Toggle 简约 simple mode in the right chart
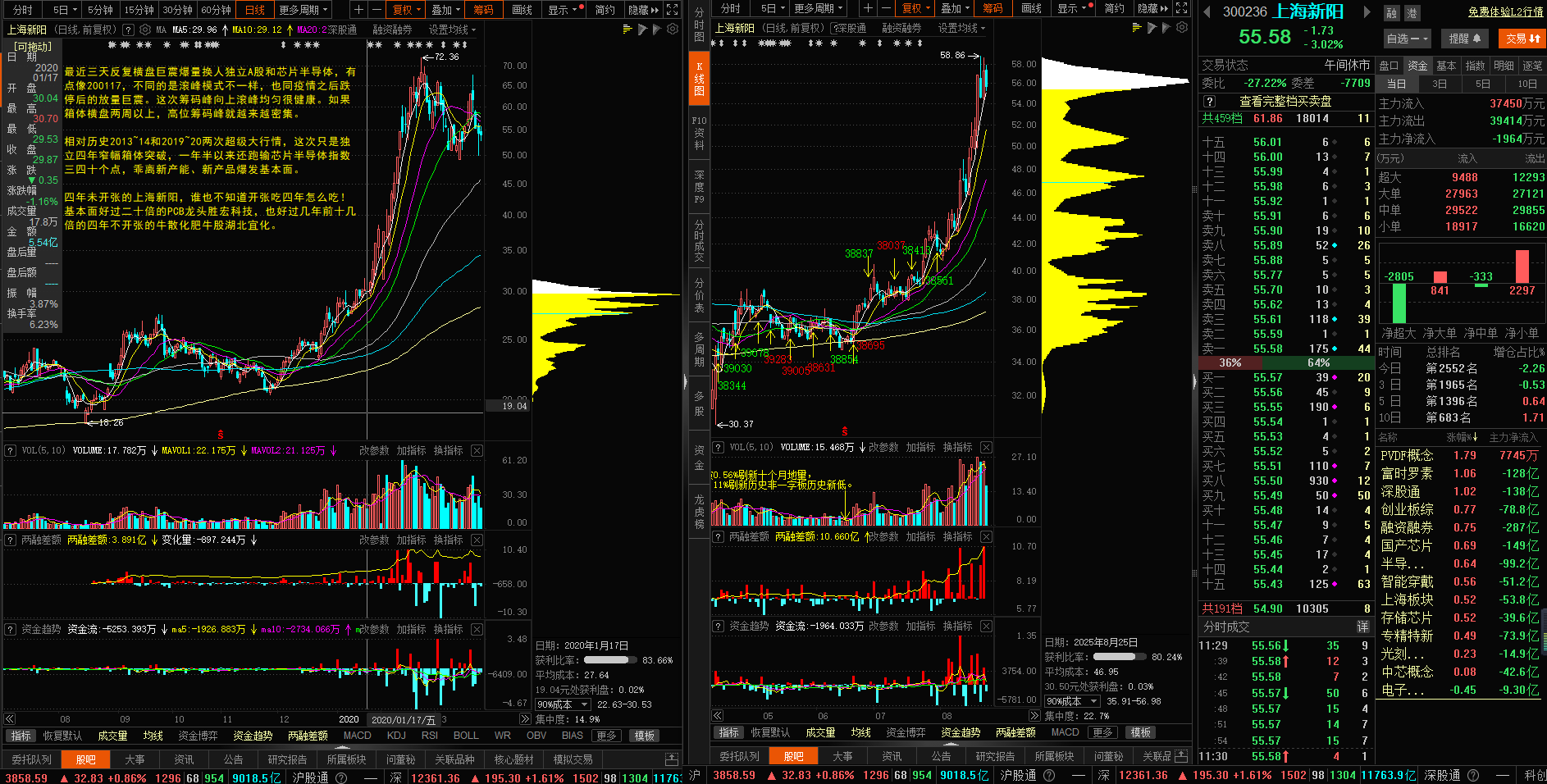The height and width of the screenshot is (784, 1547). click(x=1114, y=8)
